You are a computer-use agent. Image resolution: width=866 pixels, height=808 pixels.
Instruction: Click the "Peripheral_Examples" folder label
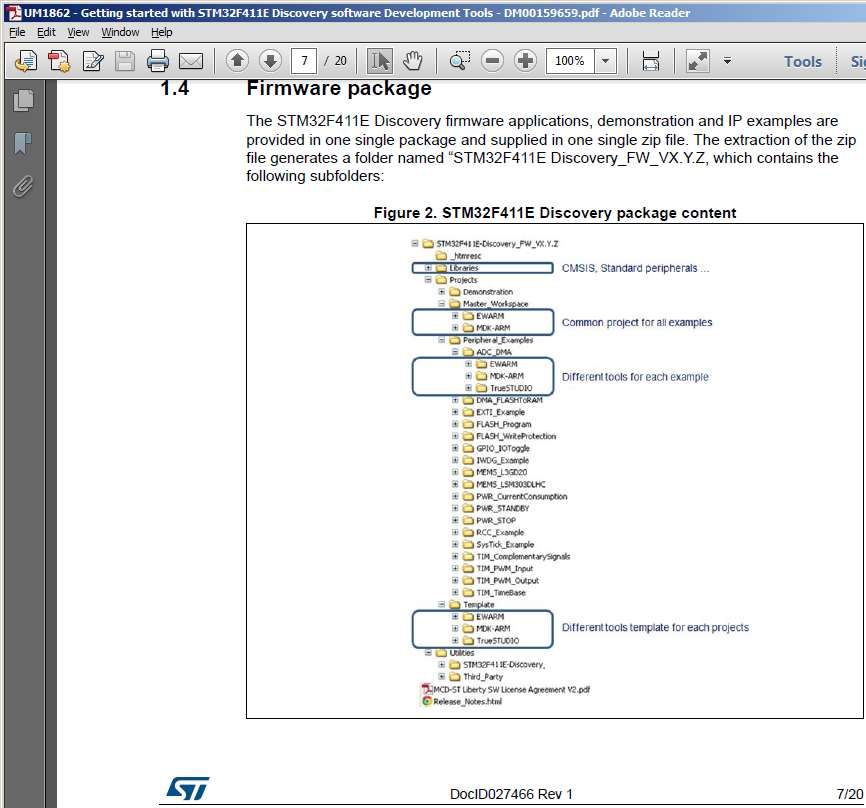[x=498, y=340]
